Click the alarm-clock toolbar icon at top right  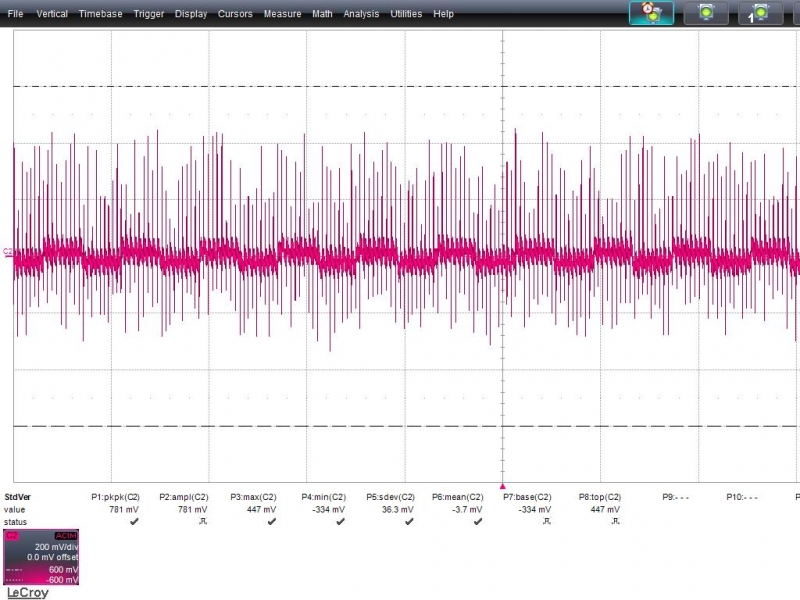(651, 13)
